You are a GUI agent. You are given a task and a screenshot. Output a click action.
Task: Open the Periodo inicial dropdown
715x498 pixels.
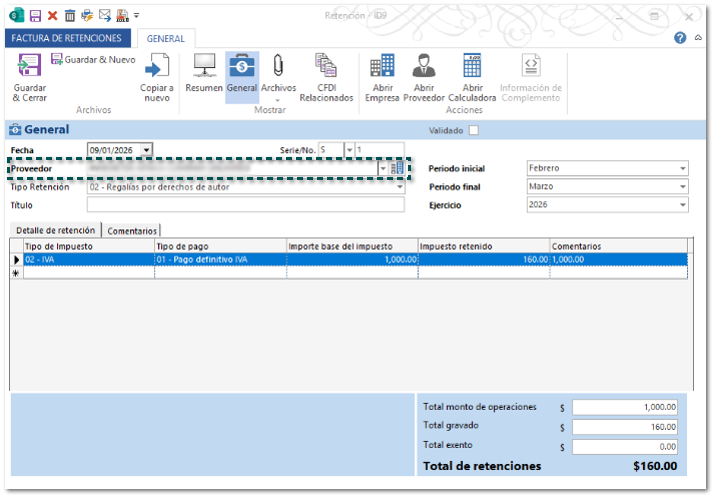pyautogui.click(x=682, y=168)
